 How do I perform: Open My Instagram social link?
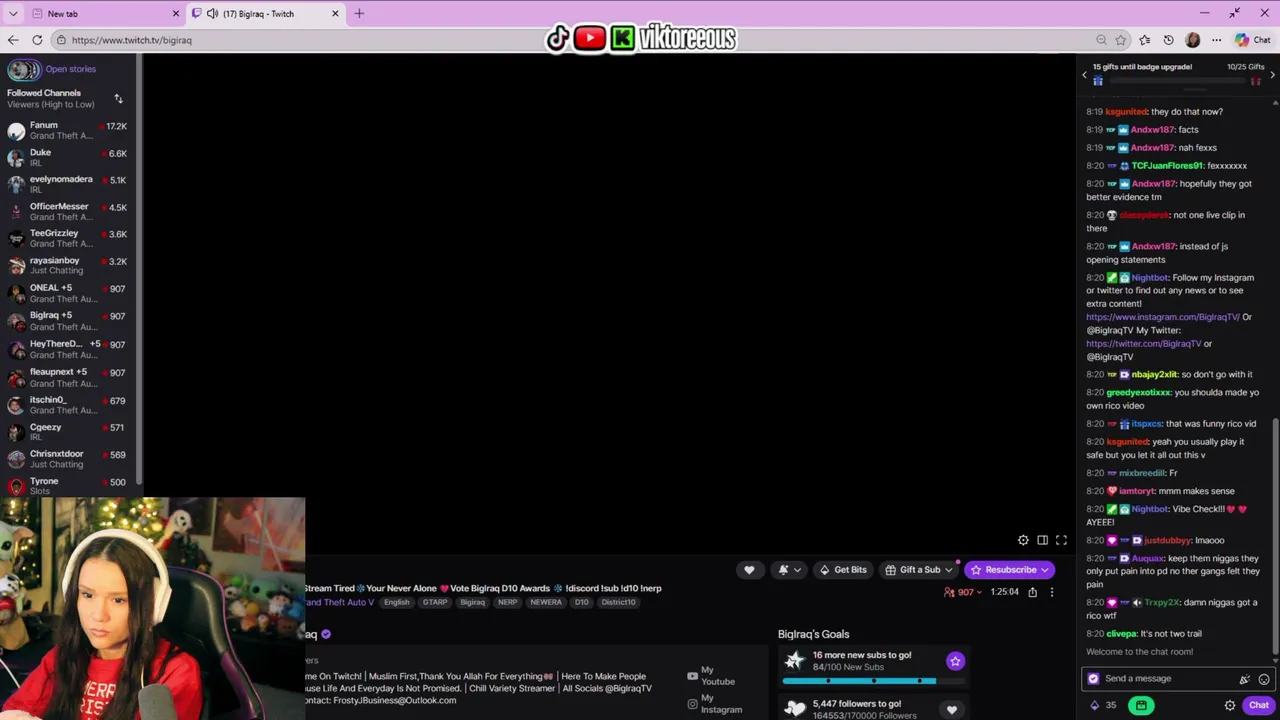(x=714, y=704)
